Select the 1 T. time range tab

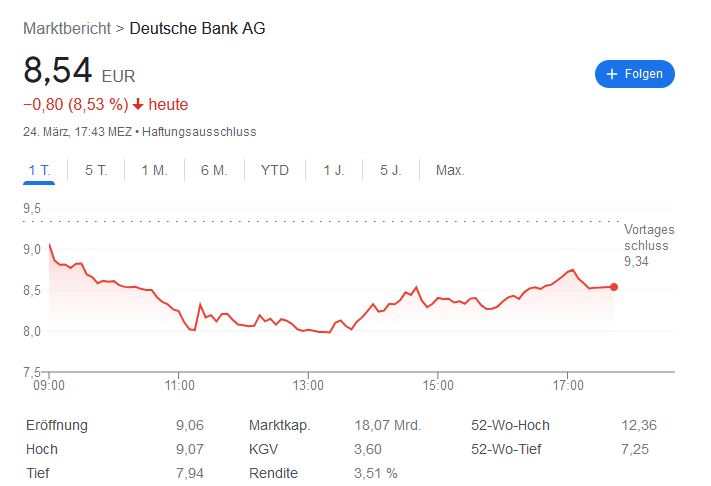(39, 170)
